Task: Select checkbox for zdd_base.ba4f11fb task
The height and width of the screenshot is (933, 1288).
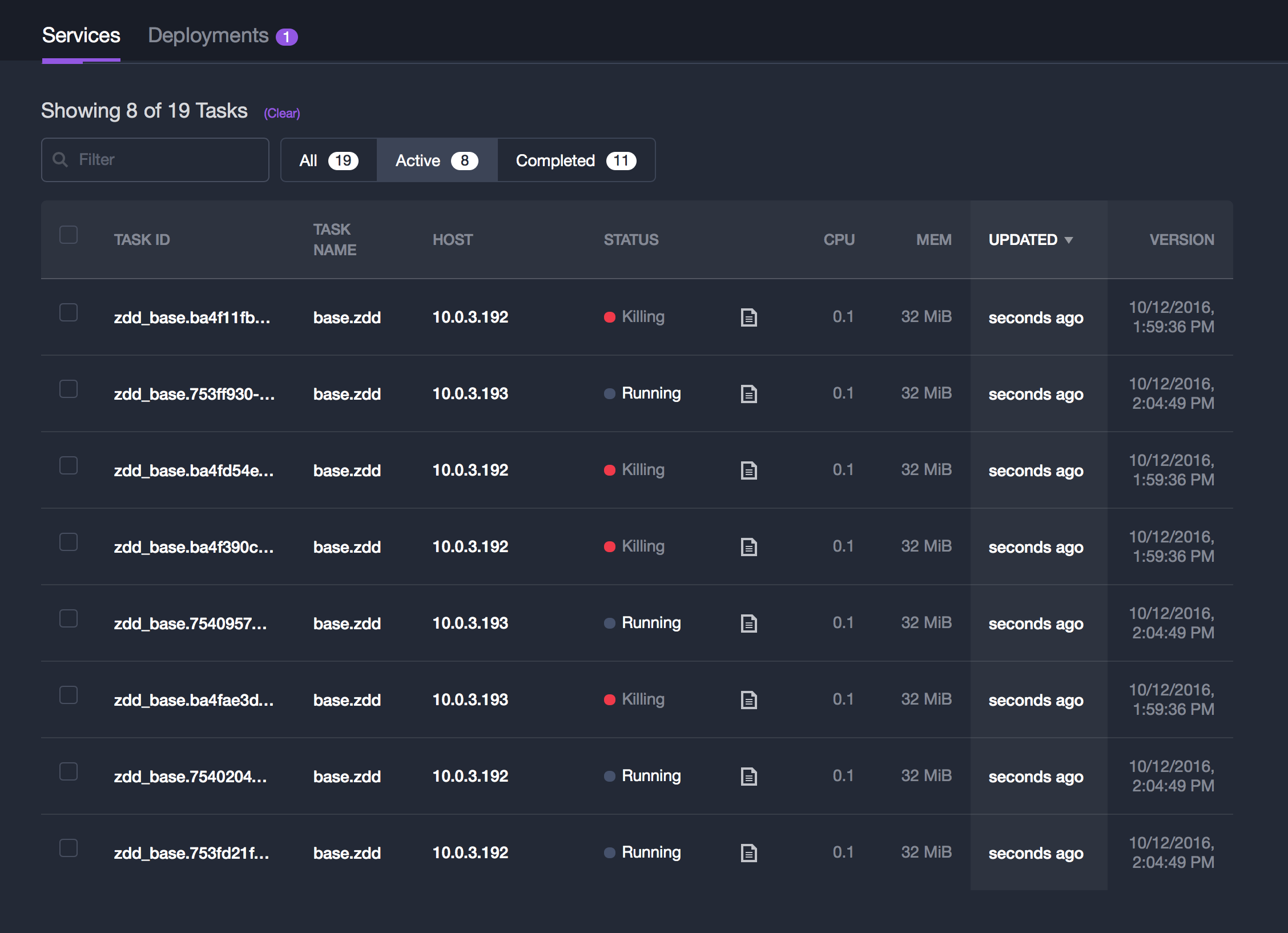Action: click(x=69, y=312)
